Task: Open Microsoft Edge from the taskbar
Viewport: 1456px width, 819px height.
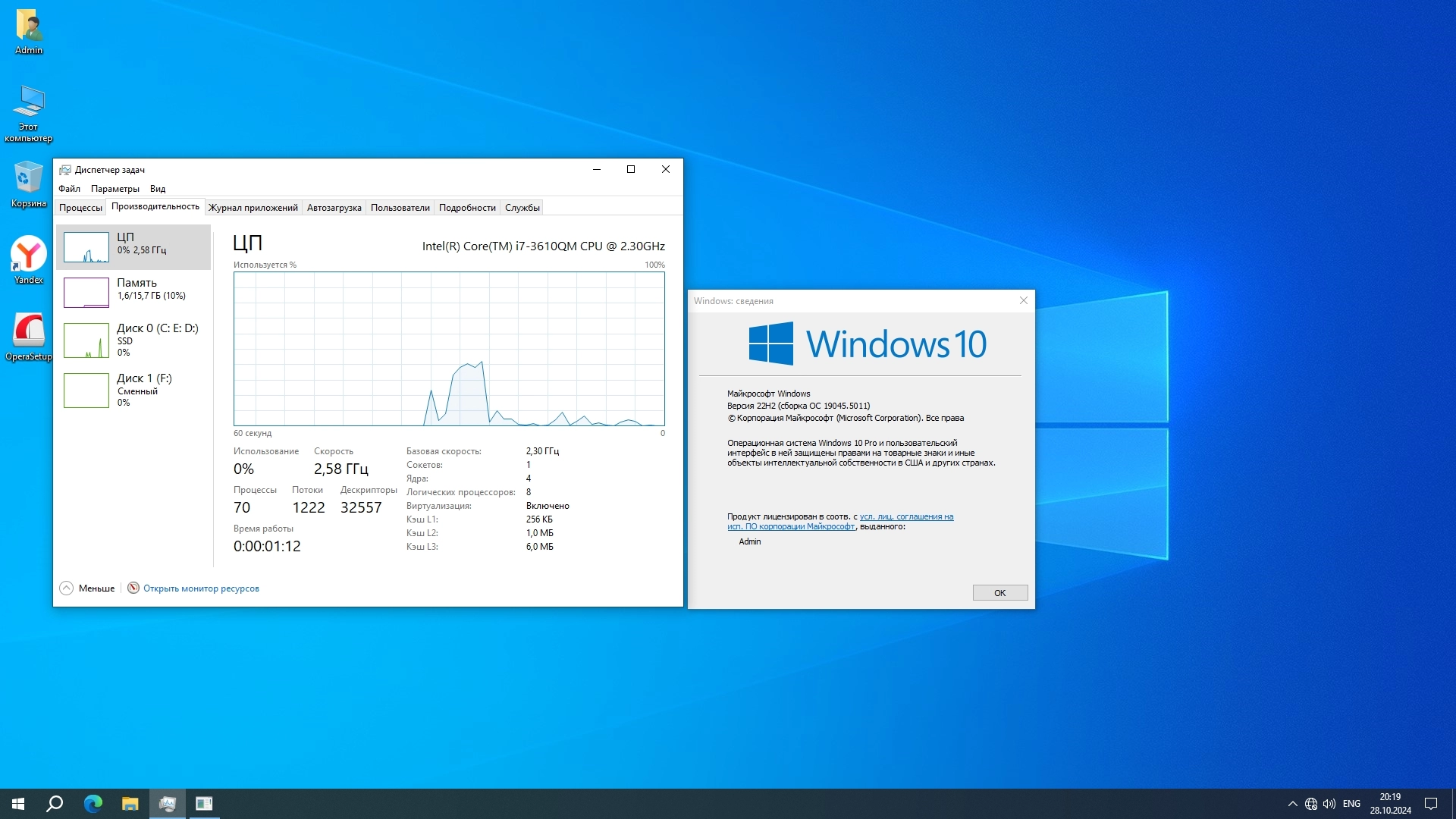Action: [93, 804]
